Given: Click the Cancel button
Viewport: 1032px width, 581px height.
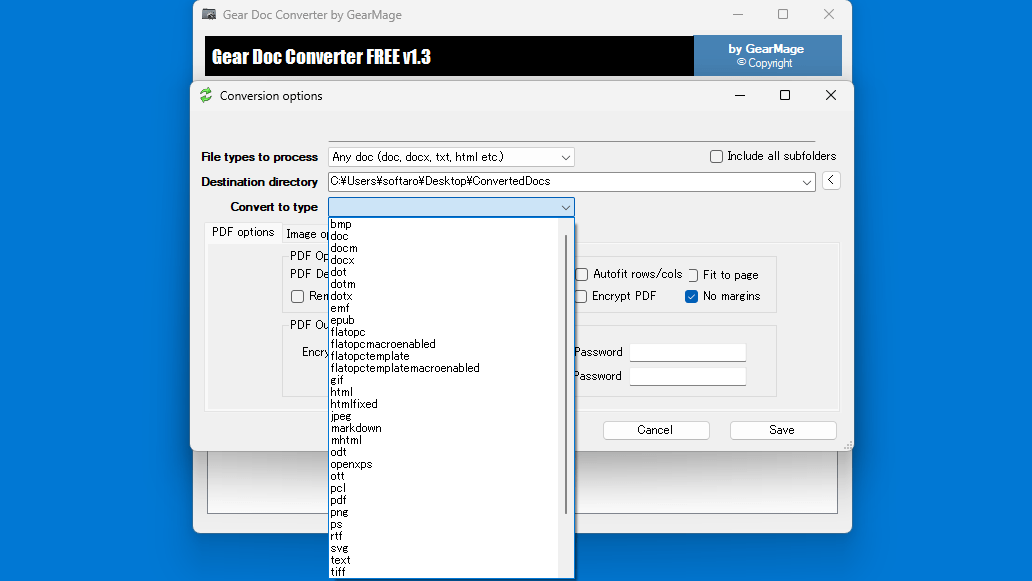Looking at the screenshot, I should tap(655, 430).
